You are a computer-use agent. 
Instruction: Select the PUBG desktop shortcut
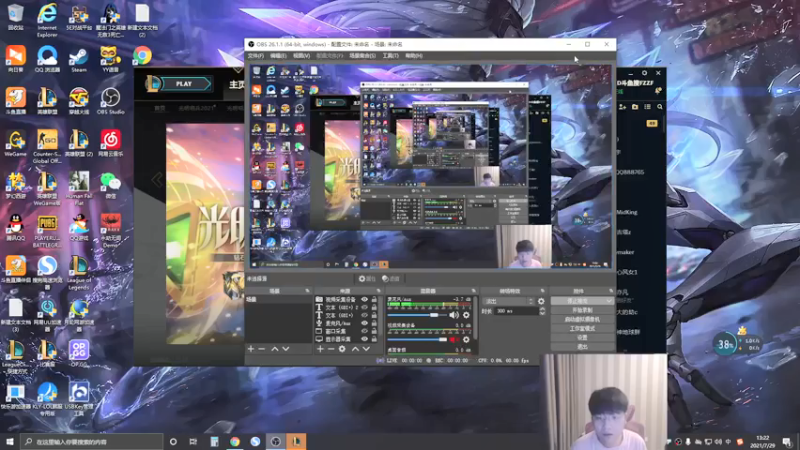[47, 231]
